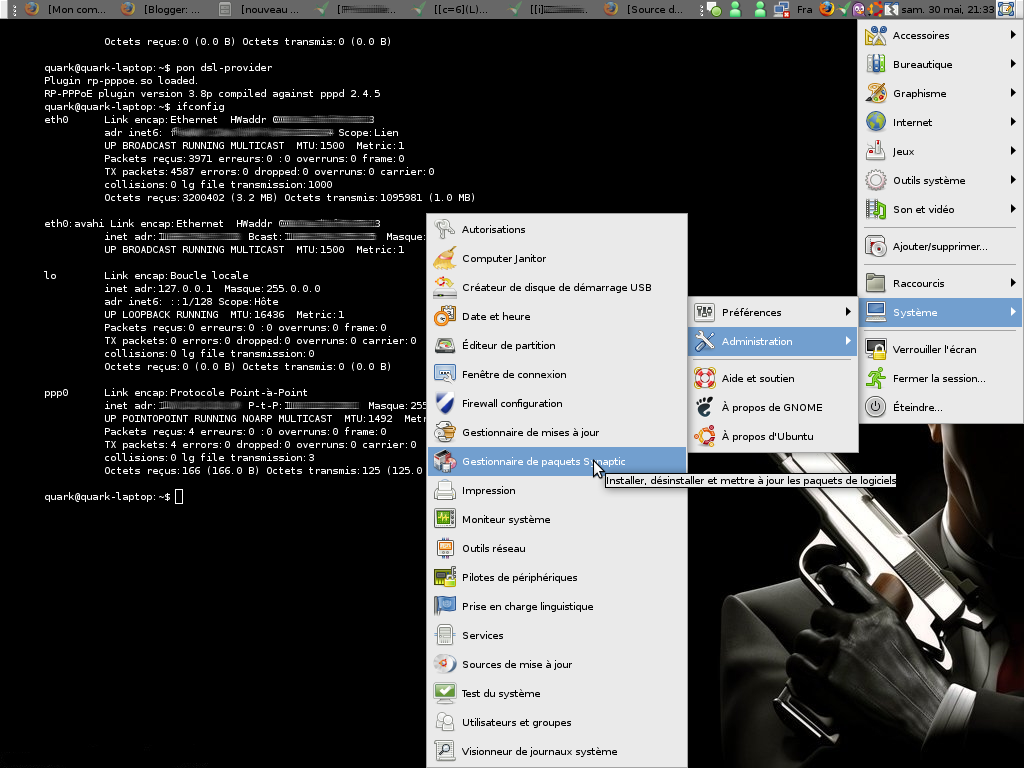The width and height of the screenshot is (1024, 768).
Task: Open Autorisations from the Administration menu
Action: pos(557,229)
